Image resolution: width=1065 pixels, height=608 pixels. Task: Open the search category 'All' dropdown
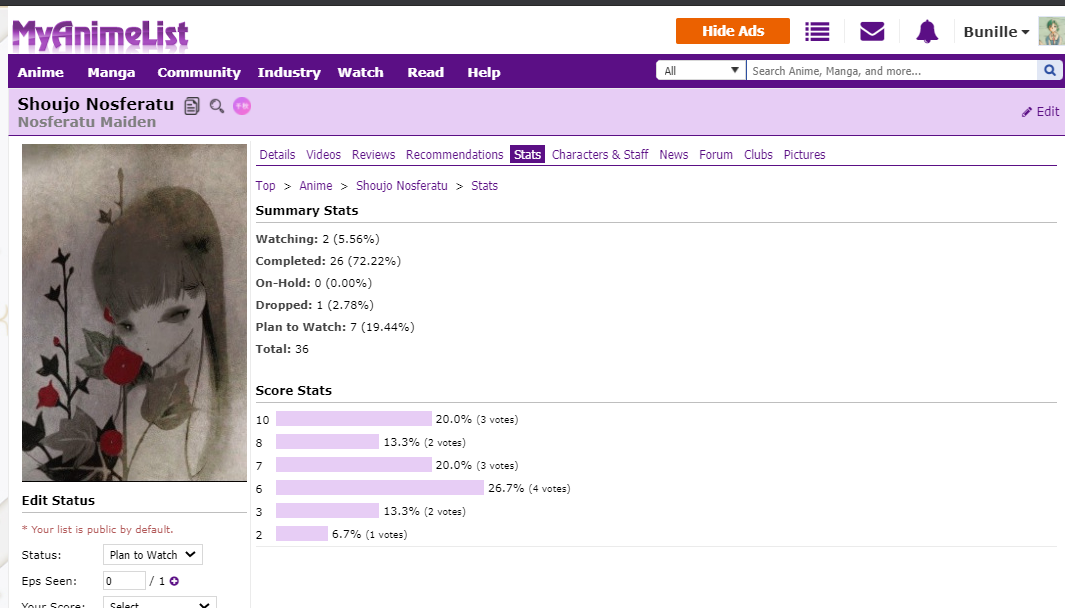tap(701, 71)
